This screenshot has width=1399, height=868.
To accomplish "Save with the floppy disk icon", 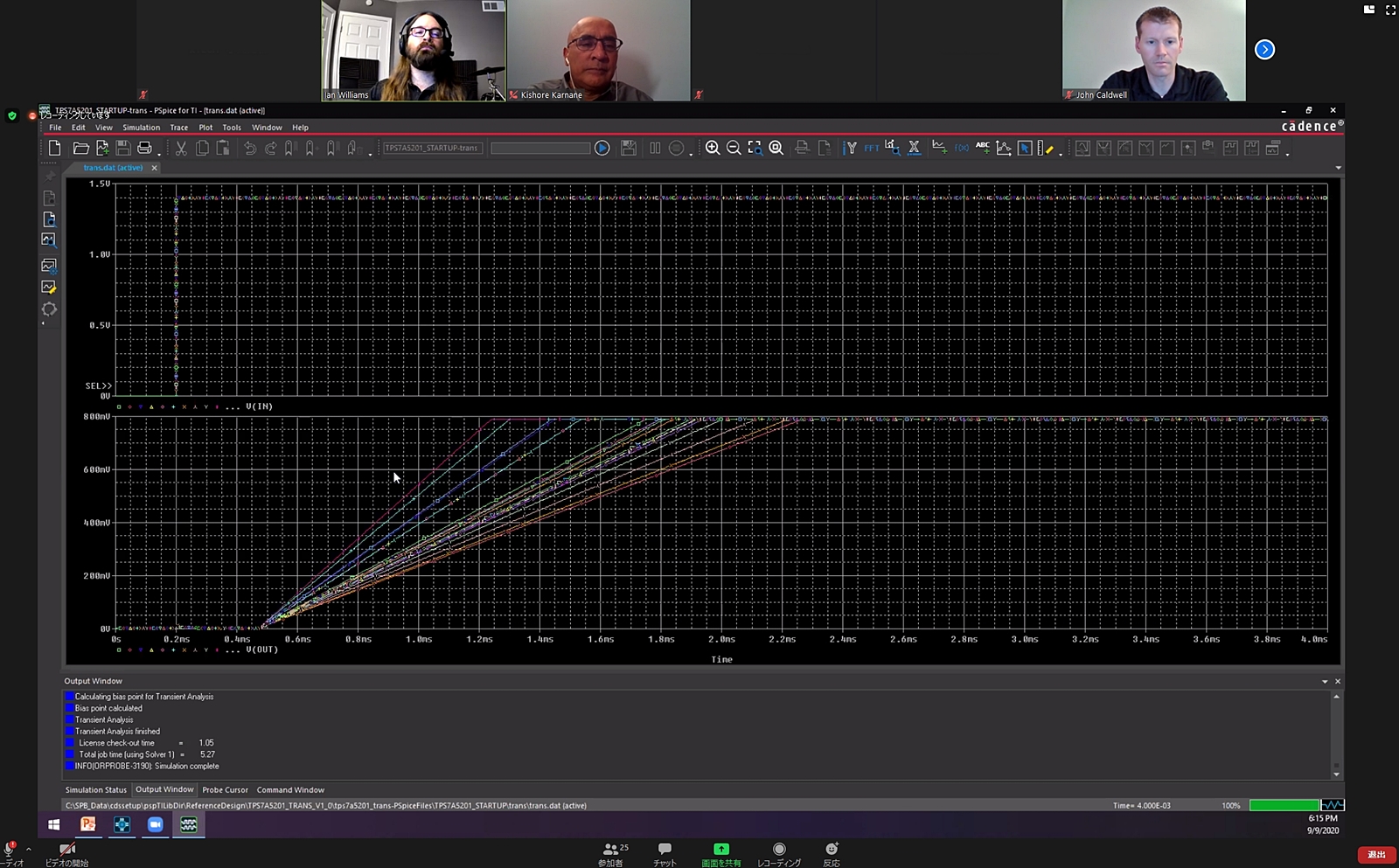I will [x=123, y=149].
